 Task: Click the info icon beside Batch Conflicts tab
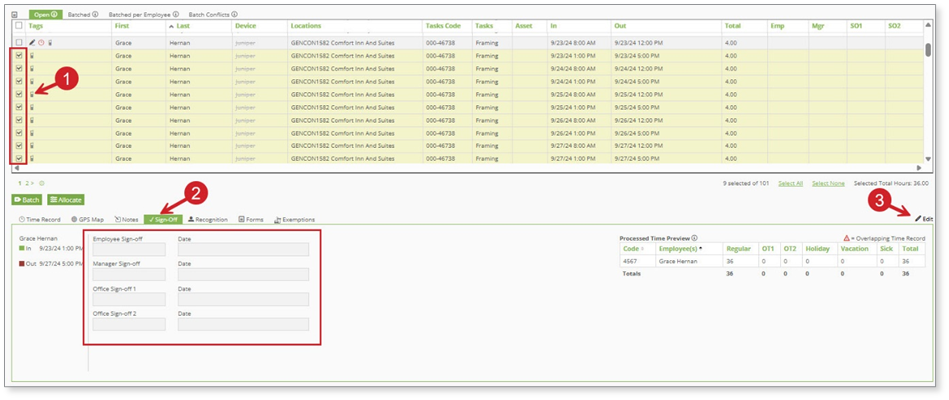234,15
